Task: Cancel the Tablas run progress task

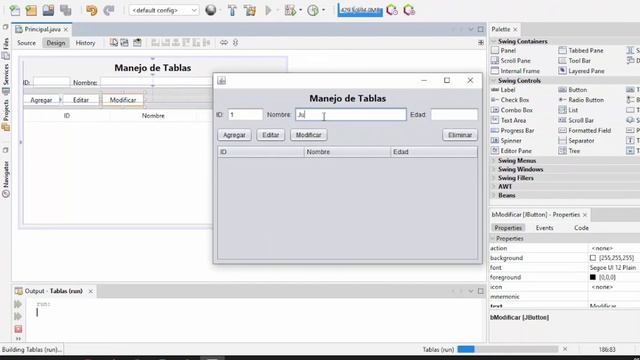Action: coord(565,349)
